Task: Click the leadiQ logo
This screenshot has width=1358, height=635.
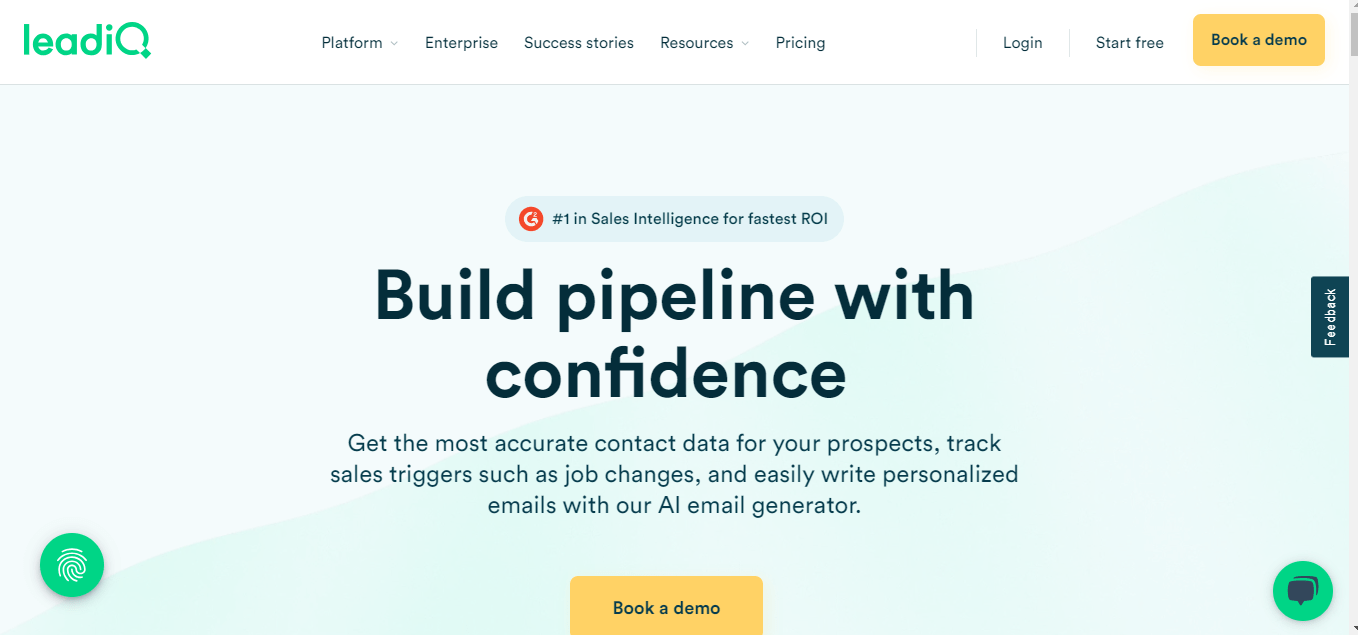Action: 87,41
